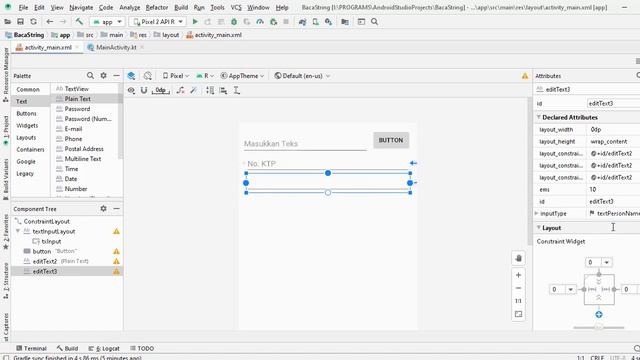Image resolution: width=640 pixels, height=360 pixels.
Task: Open API level R dropdown
Action: [205, 76]
